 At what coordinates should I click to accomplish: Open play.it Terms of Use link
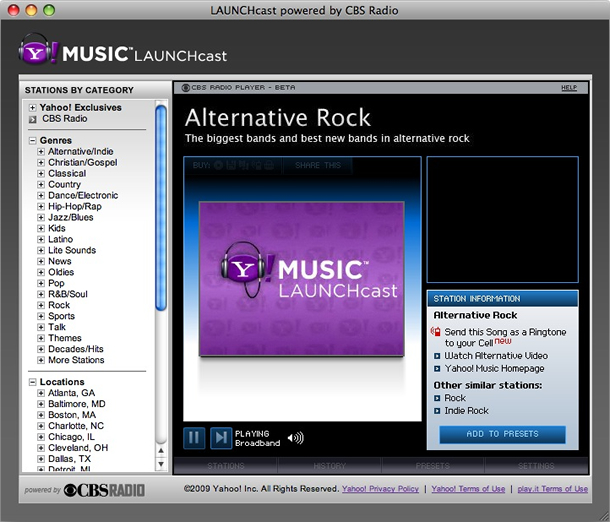point(552,489)
